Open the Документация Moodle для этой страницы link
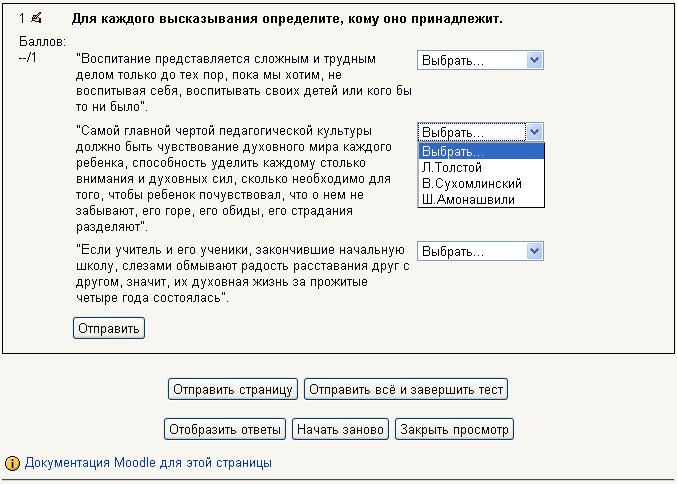Image resolution: width=677 pixels, height=484 pixels. coord(148,463)
